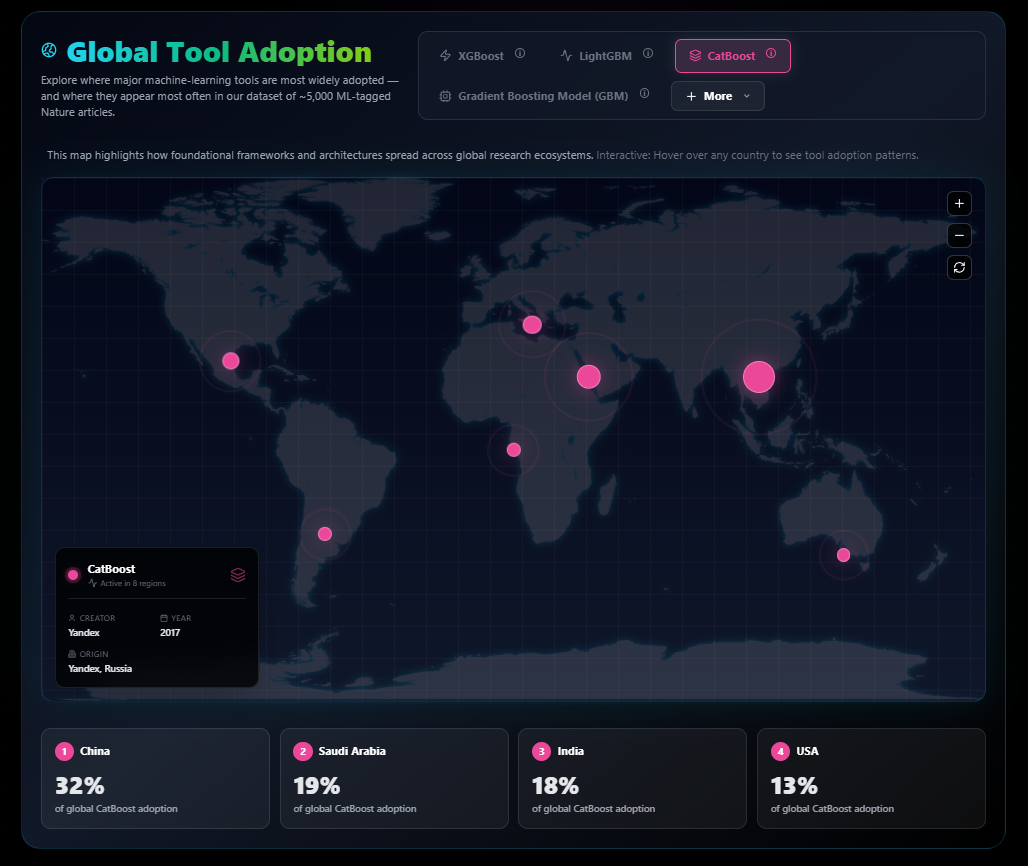Open the info tooltip next to XGBoost
1028x866 pixels.
tap(520, 54)
